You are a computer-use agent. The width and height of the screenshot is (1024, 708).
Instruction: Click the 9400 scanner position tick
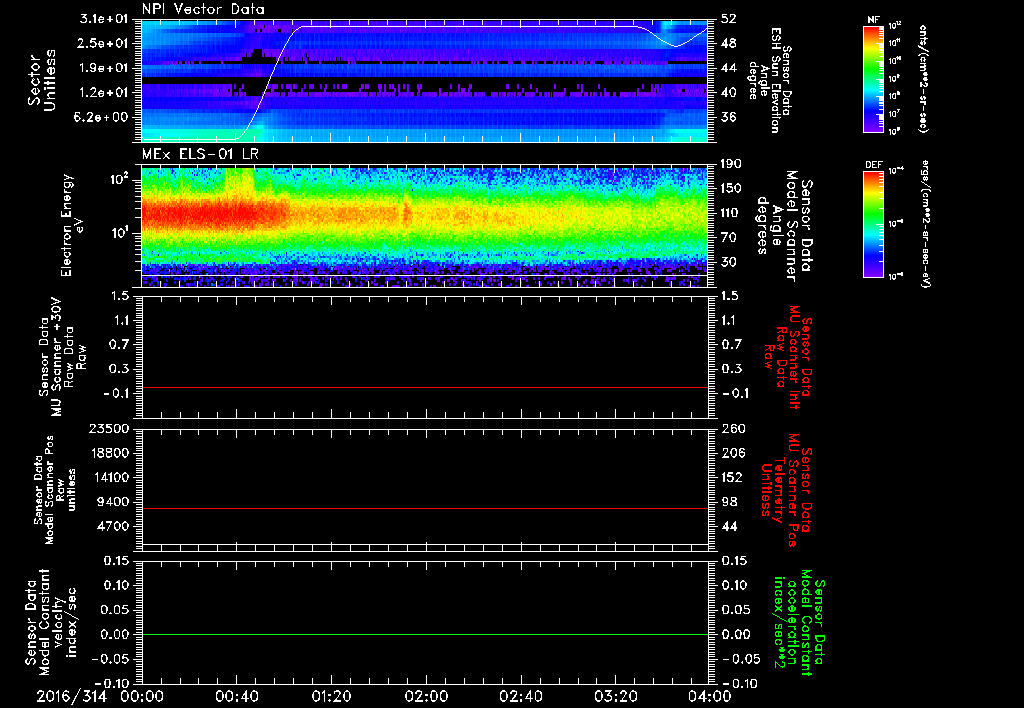112,502
